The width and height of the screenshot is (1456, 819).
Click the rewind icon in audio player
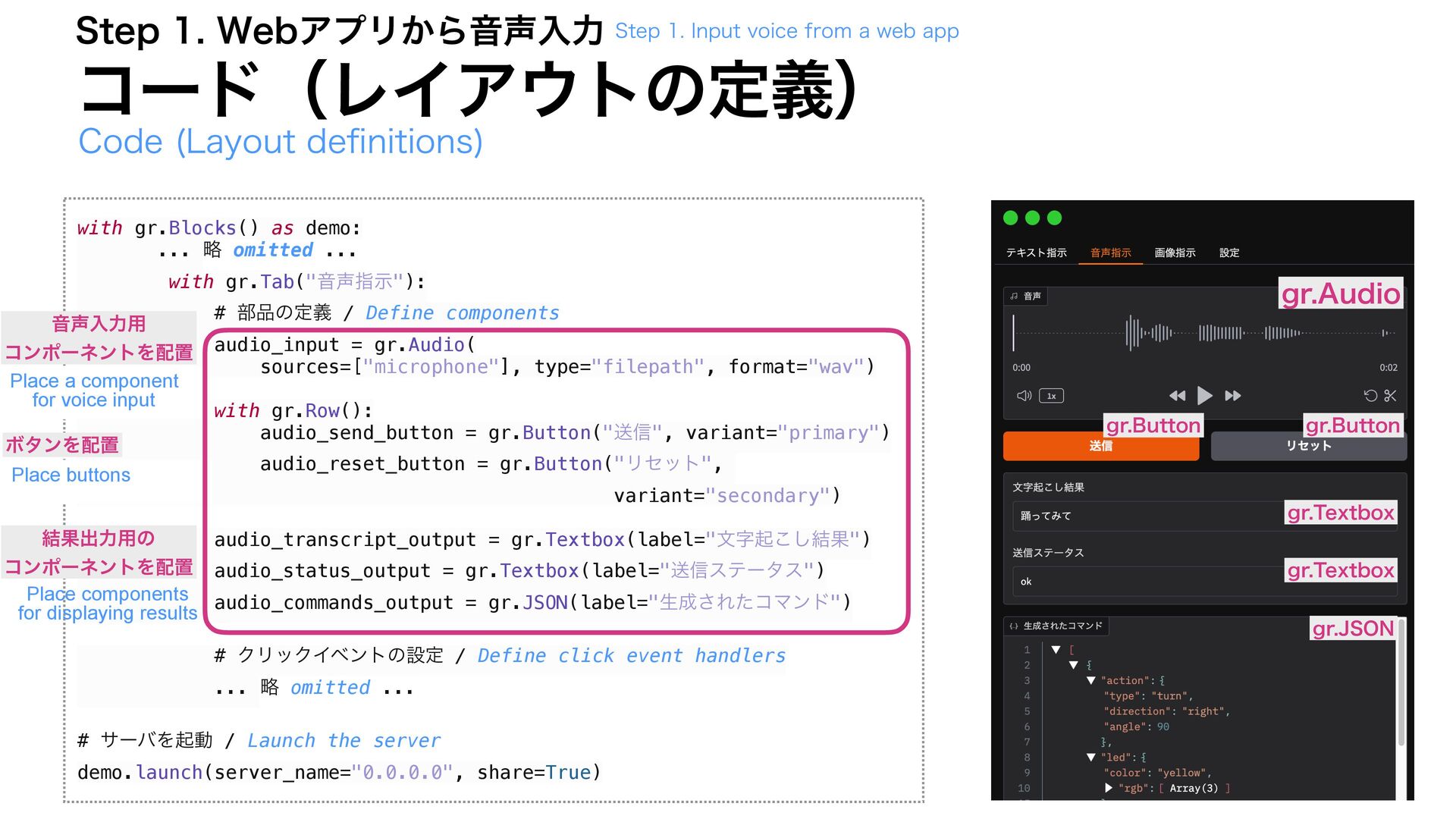coord(1177,395)
